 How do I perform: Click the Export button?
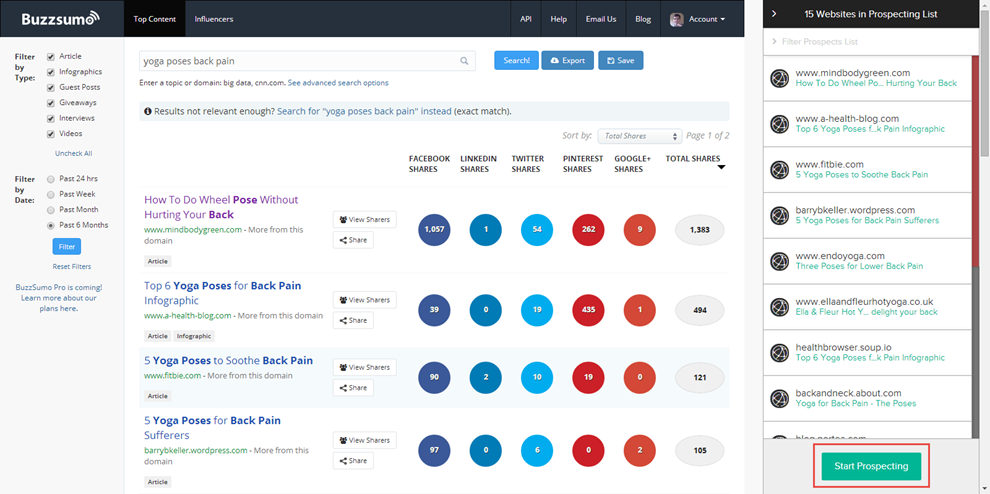pyautogui.click(x=567, y=60)
